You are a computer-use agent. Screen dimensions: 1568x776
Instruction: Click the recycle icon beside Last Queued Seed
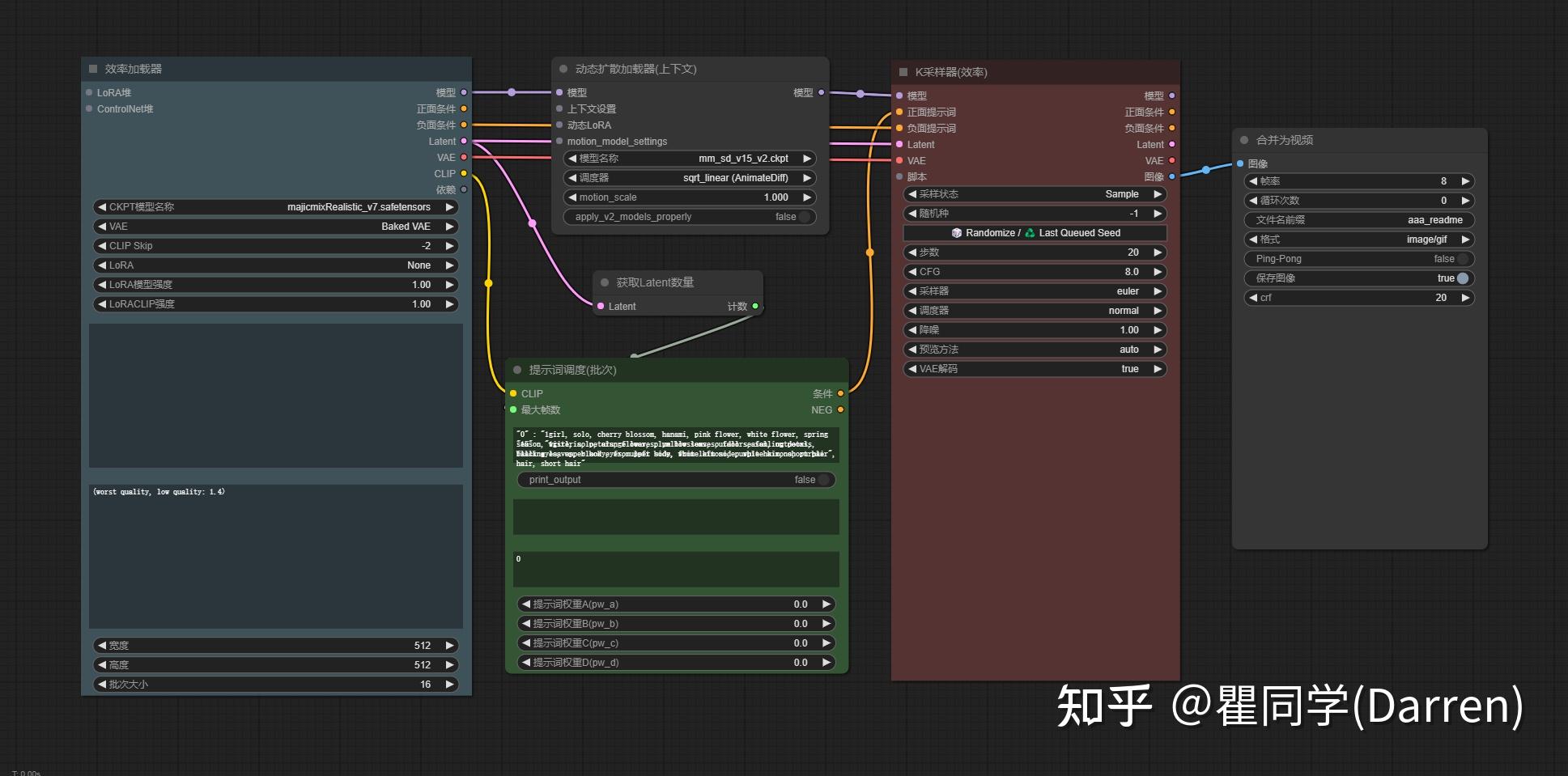[1030, 233]
